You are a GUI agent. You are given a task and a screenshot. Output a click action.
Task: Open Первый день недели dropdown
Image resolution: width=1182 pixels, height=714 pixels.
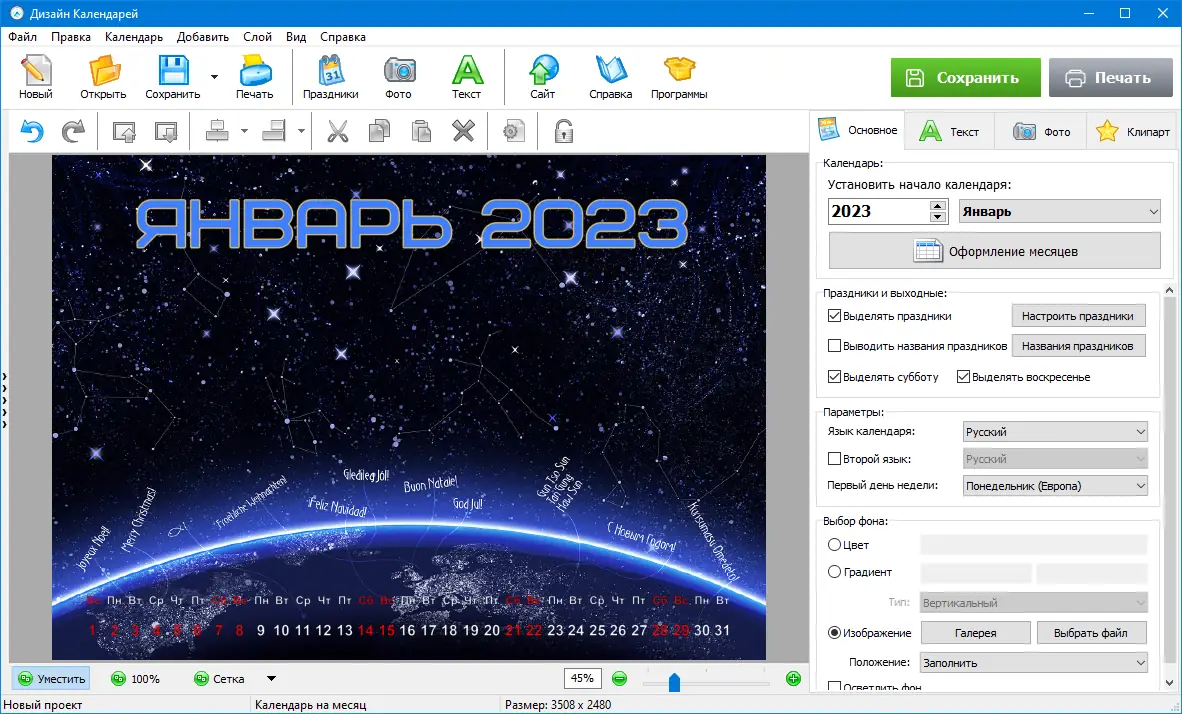[1055, 486]
